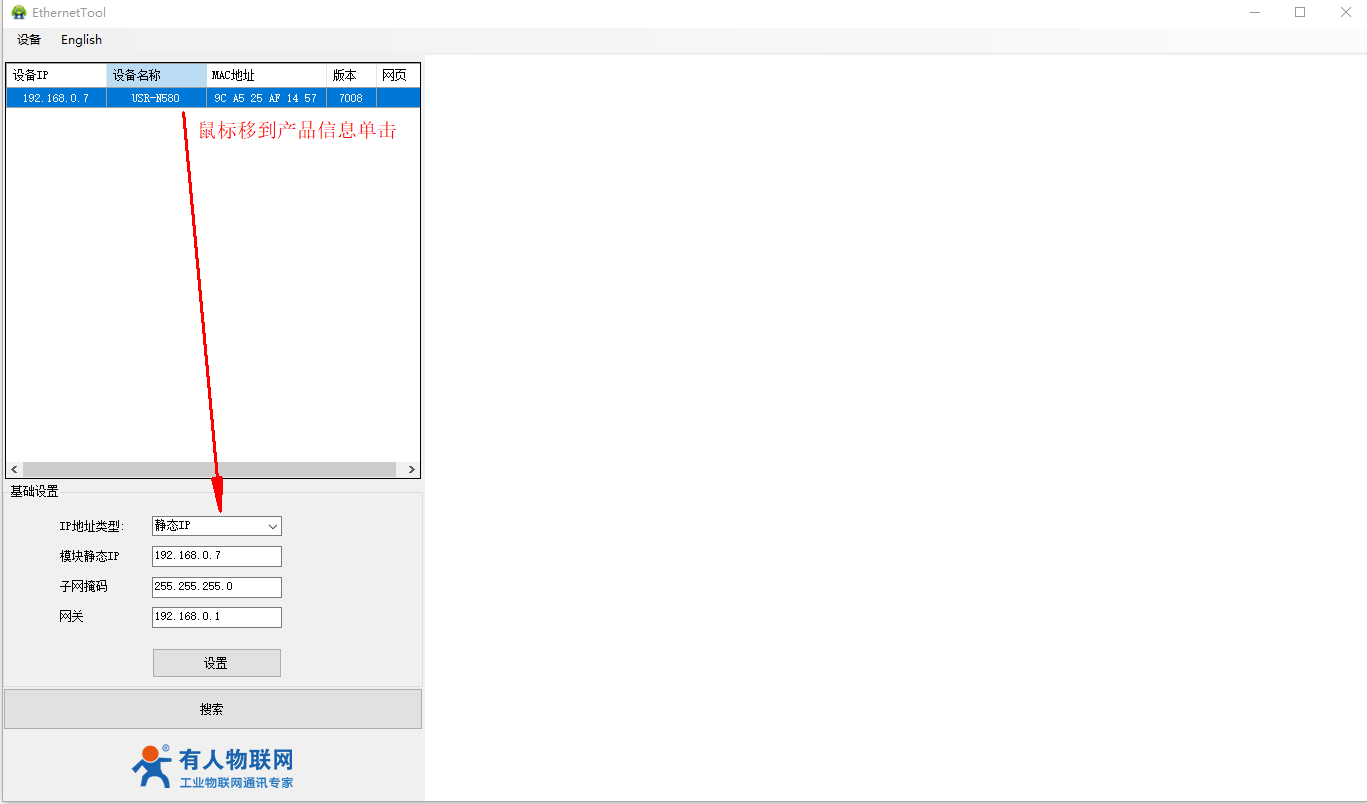1367x804 pixels.
Task: Click the EthernetTool app icon in title bar
Action: click(18, 13)
